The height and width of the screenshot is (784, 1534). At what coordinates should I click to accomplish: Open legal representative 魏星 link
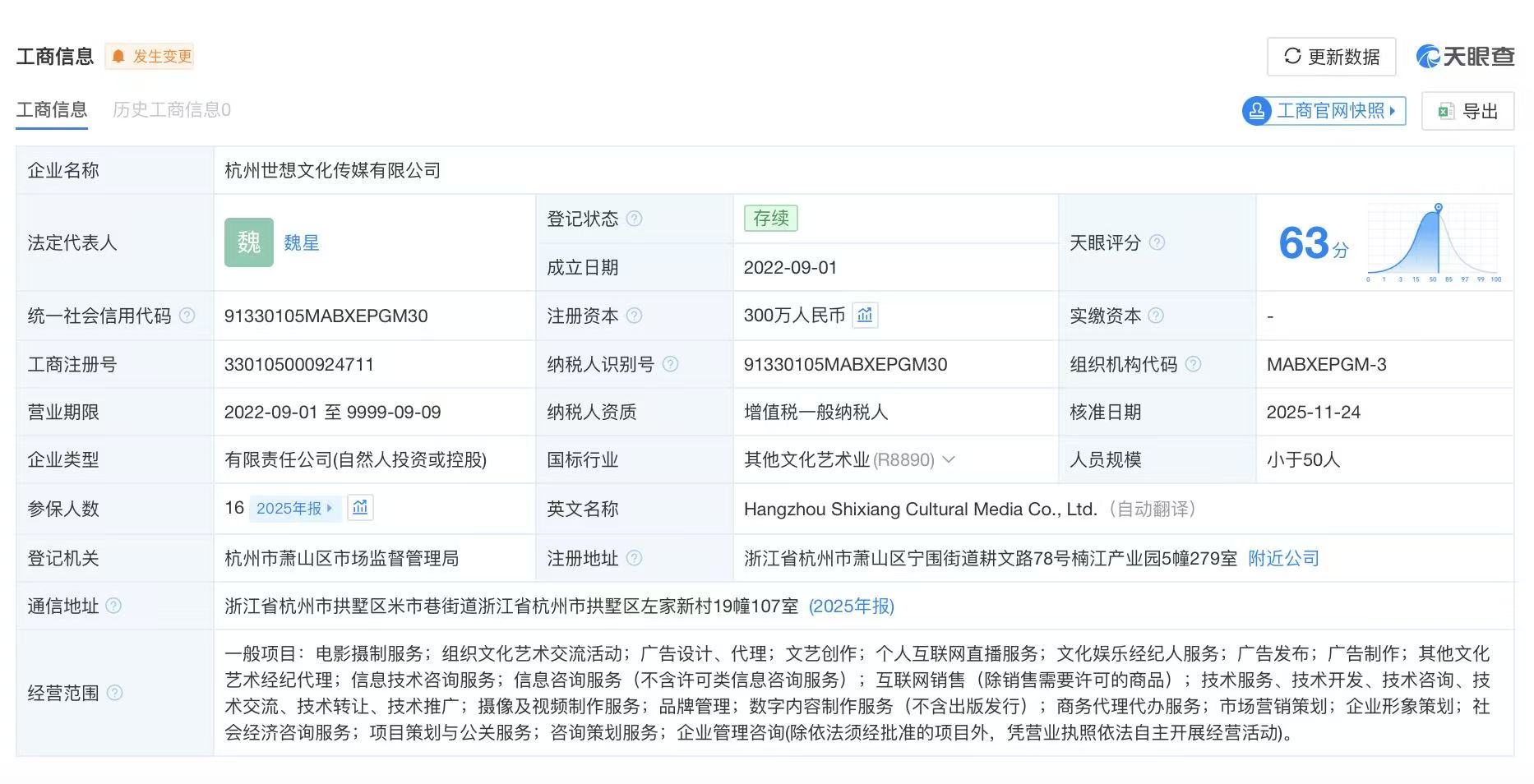[301, 243]
